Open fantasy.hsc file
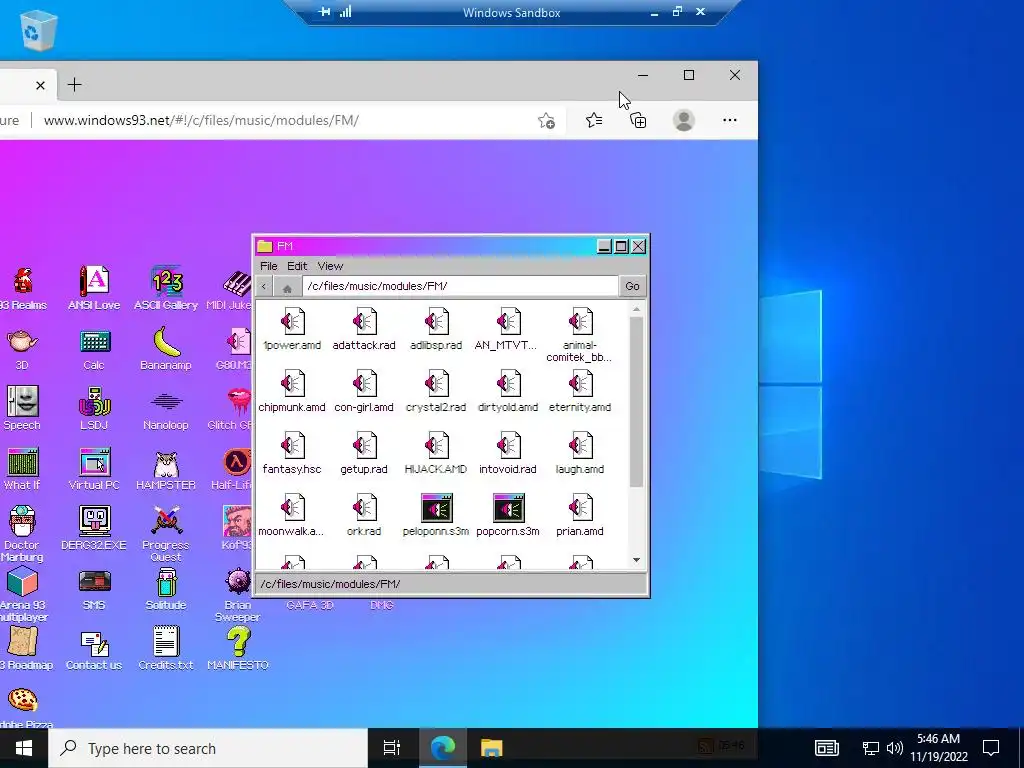 [x=292, y=453]
